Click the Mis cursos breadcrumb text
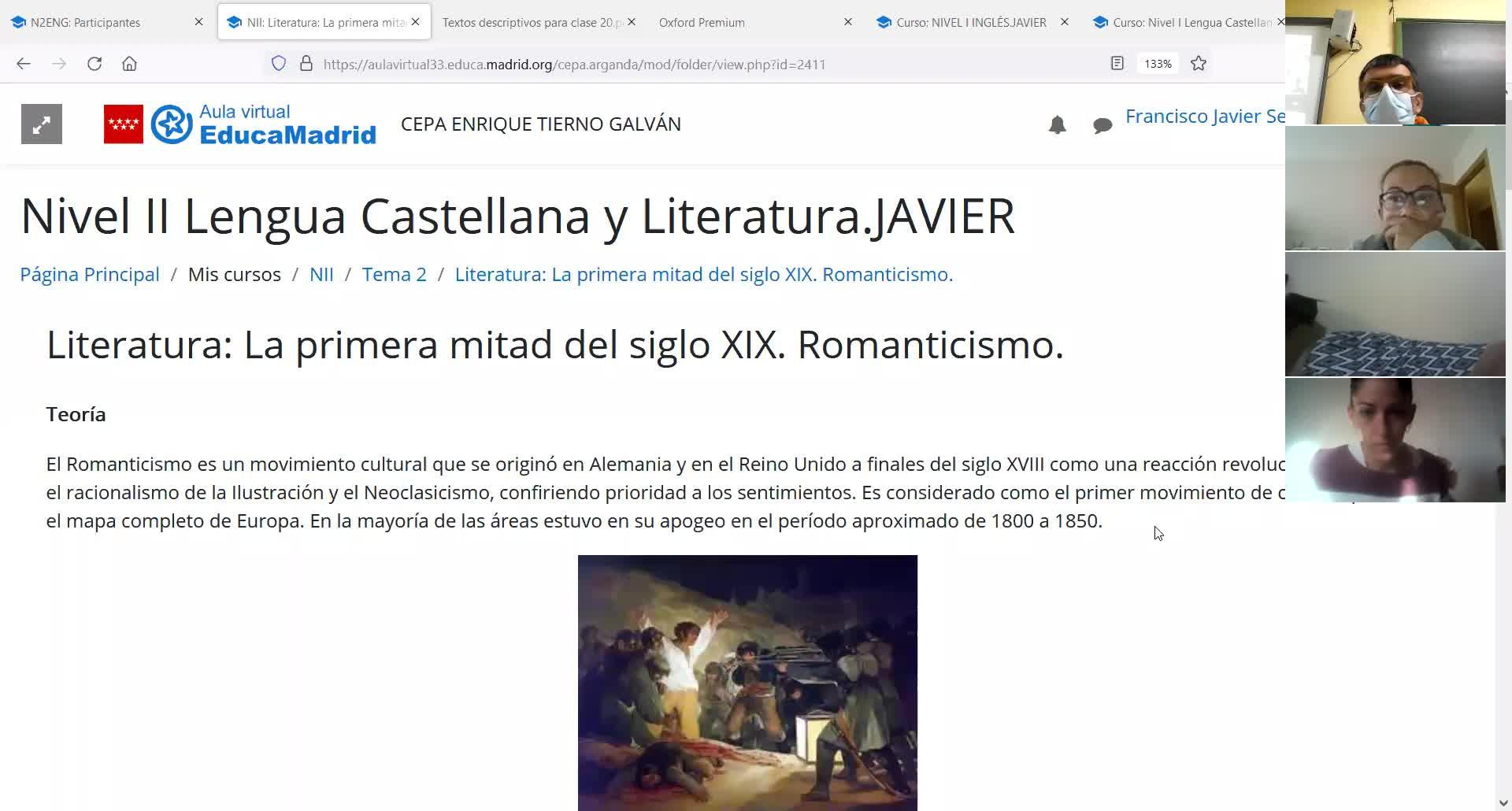 pyautogui.click(x=235, y=274)
